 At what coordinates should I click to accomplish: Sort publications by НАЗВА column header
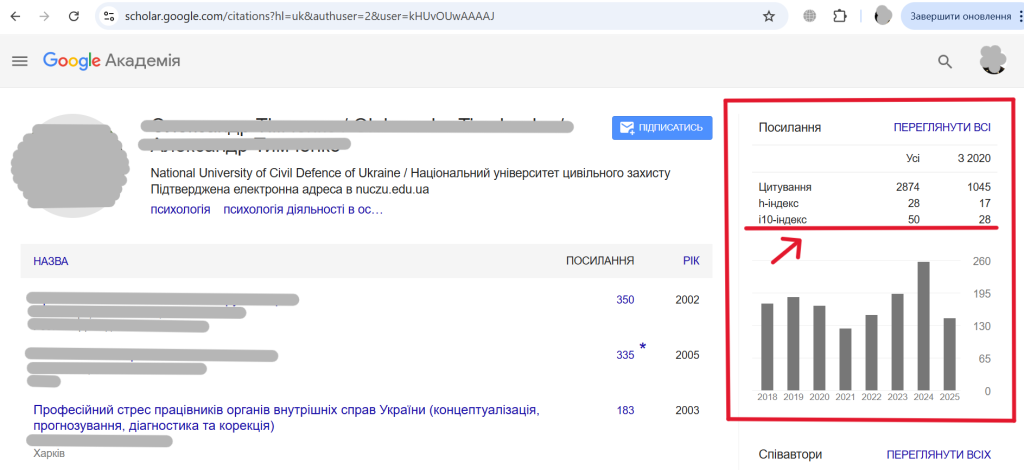(x=51, y=261)
